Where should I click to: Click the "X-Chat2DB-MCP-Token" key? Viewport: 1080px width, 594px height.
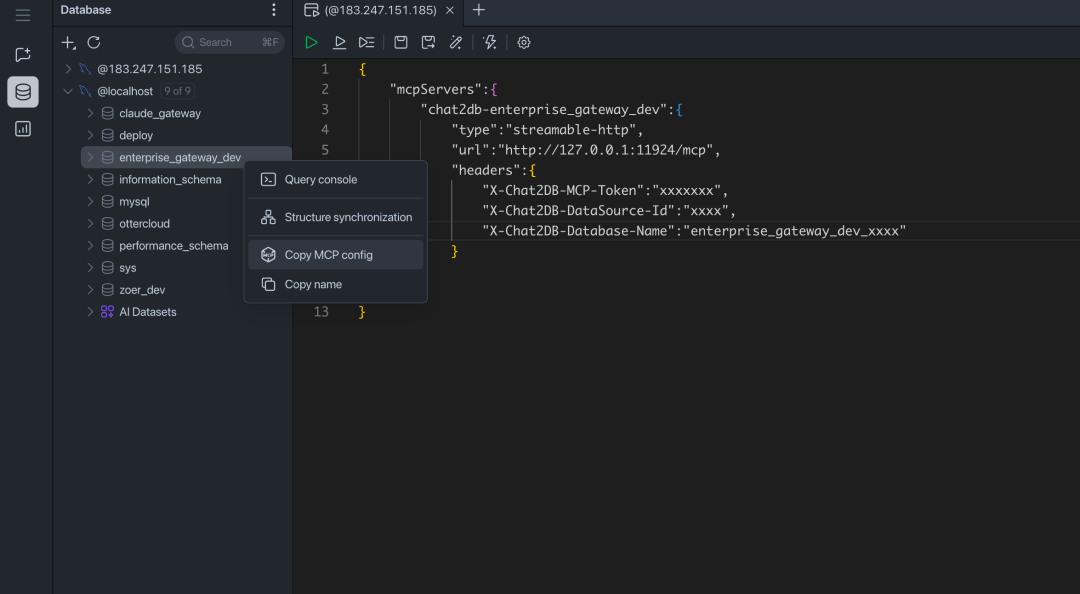tap(563, 190)
